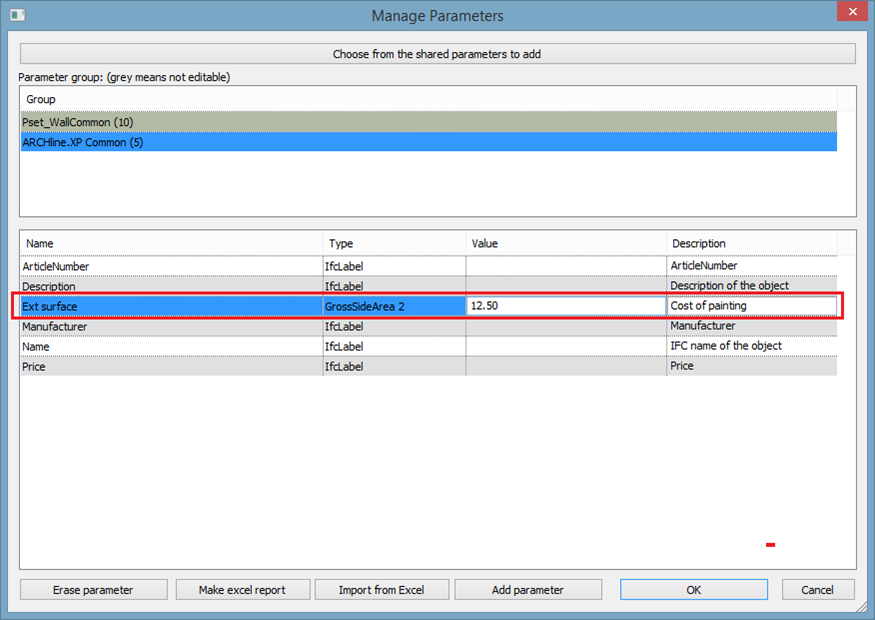Click the Add parameter button
875x620 pixels.
(527, 590)
